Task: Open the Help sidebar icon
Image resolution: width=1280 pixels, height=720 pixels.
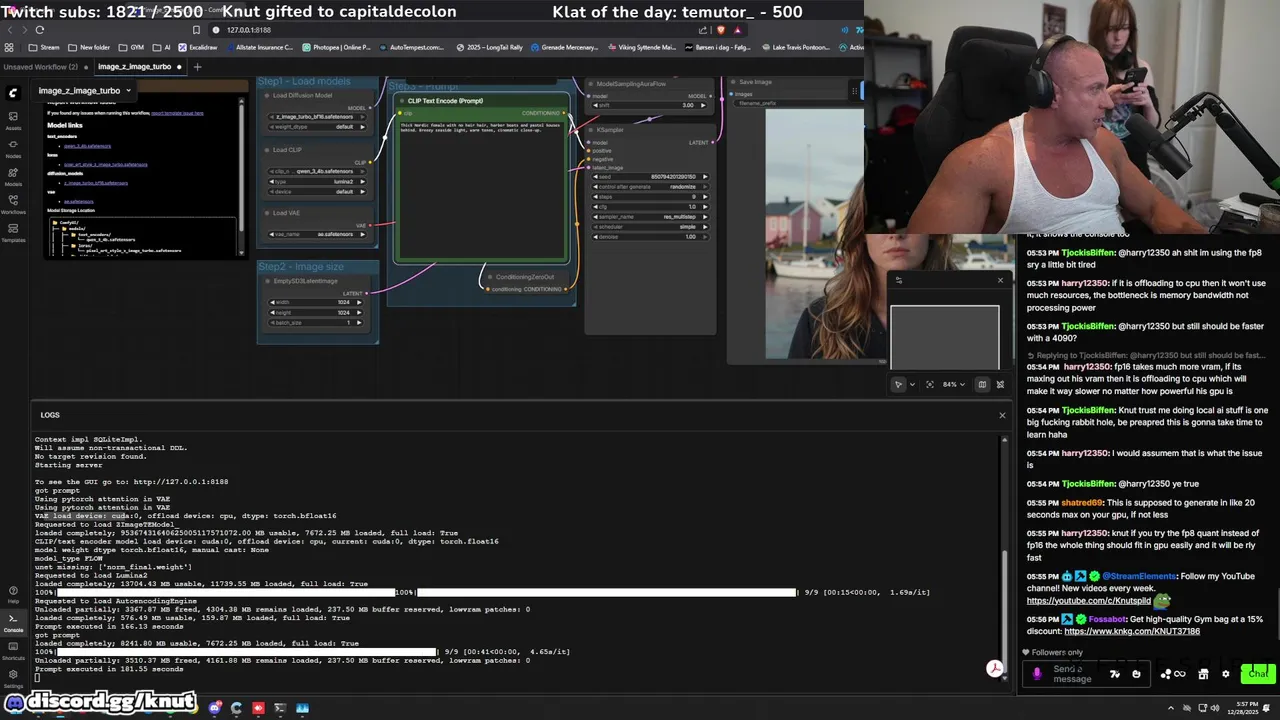Action: click(x=13, y=596)
